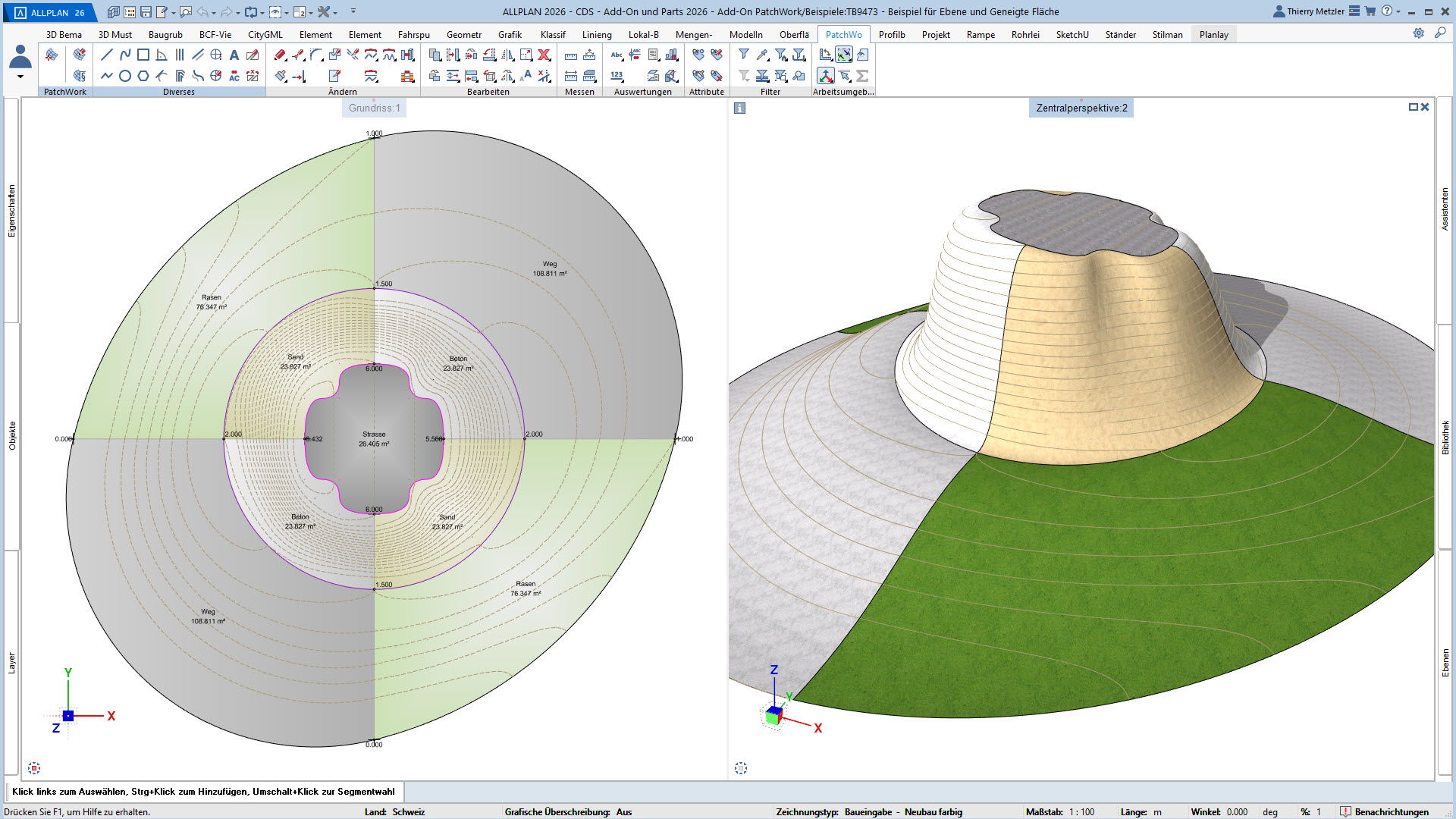Click the Maßstab 1:100 scale field
The image size is (1456, 819).
pos(1082,811)
